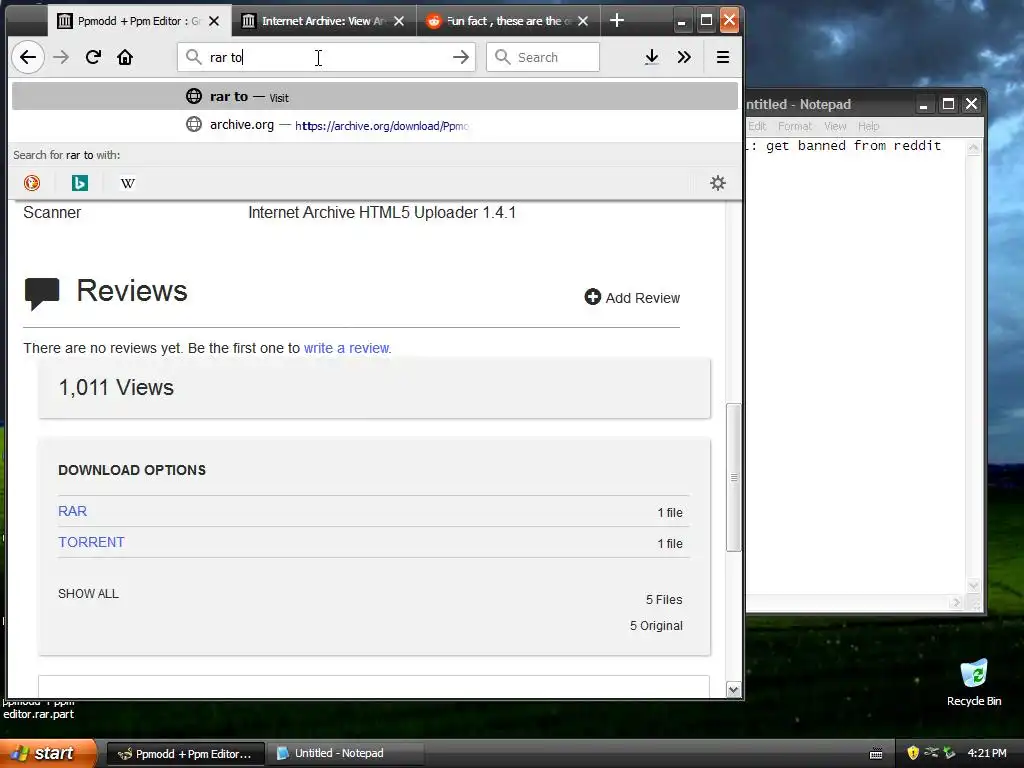Click the Reviews speech bubble icon
The width and height of the screenshot is (1024, 768).
(42, 293)
